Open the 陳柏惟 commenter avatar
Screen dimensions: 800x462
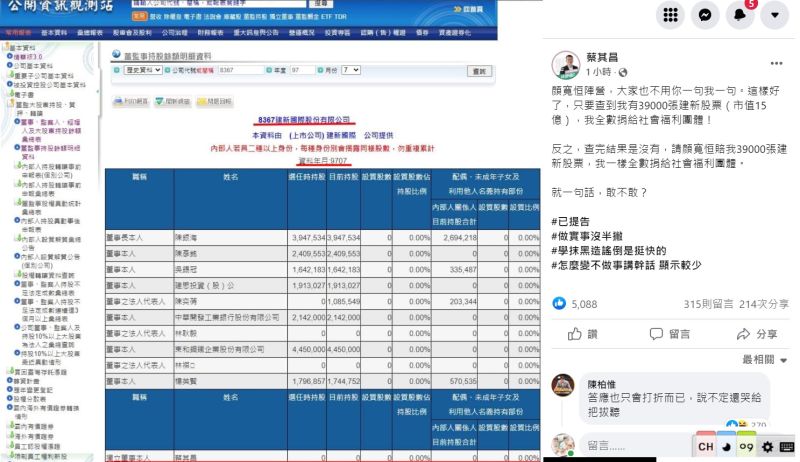pyautogui.click(x=563, y=385)
